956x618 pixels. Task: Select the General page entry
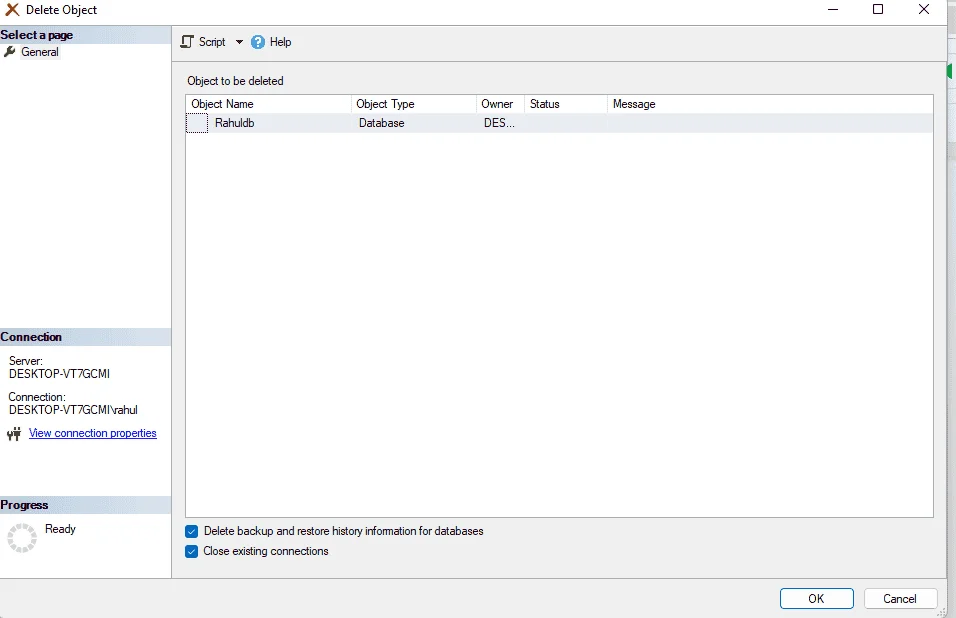tap(40, 52)
